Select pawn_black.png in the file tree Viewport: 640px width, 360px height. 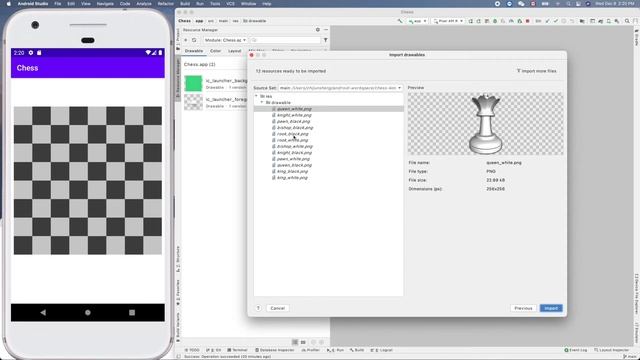(x=293, y=121)
